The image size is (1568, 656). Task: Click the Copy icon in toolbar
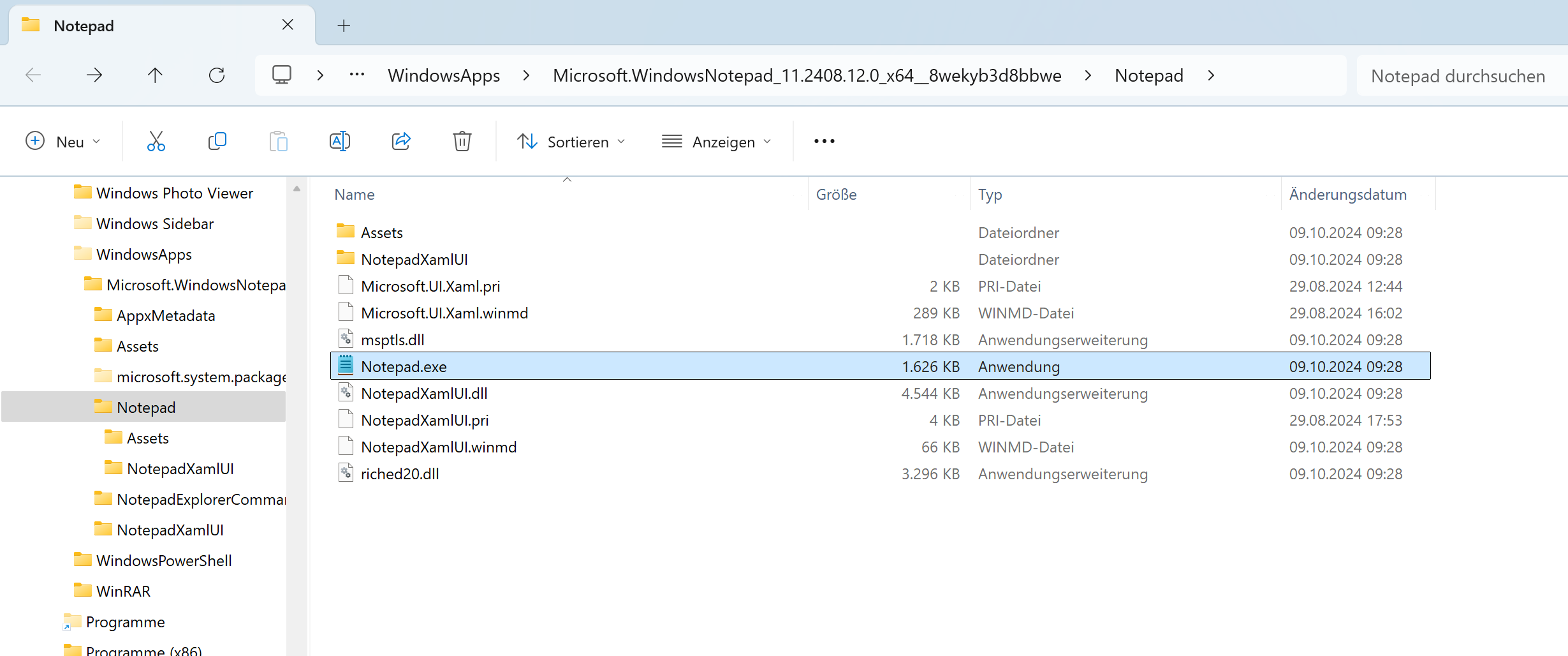pyautogui.click(x=217, y=141)
